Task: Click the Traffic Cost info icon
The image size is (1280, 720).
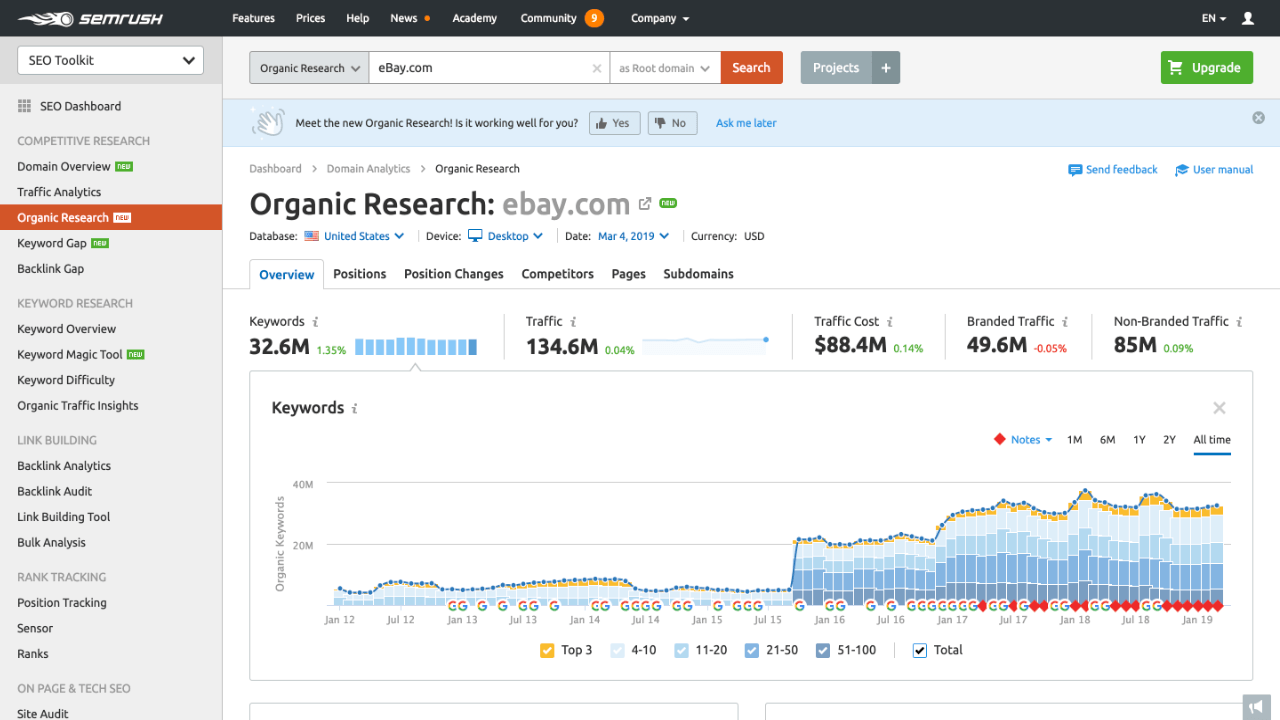Action: (890, 322)
